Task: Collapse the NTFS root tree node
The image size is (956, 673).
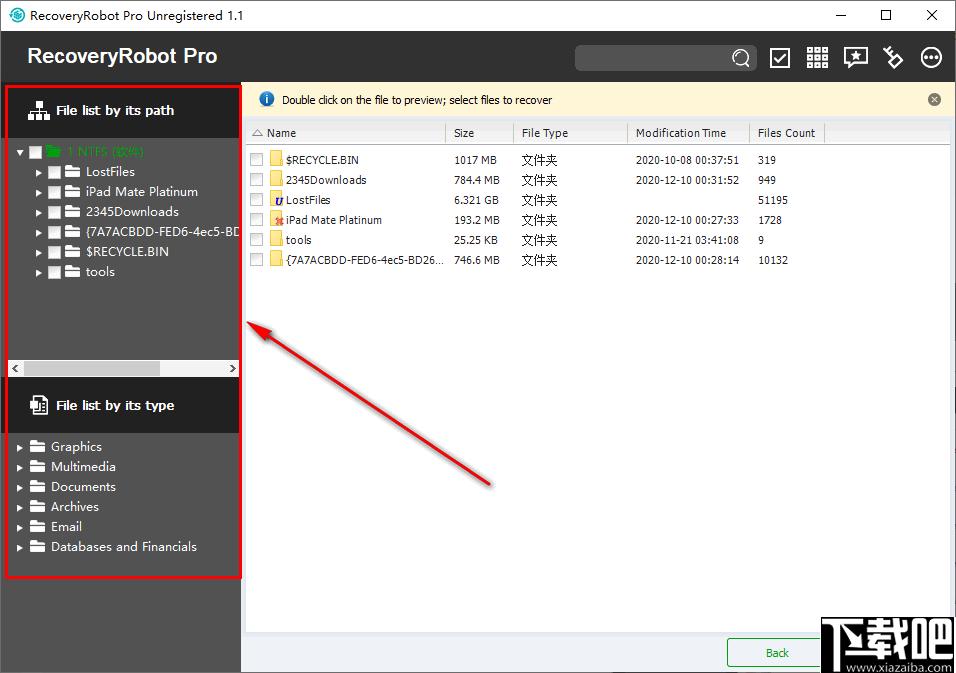Action: [20, 152]
